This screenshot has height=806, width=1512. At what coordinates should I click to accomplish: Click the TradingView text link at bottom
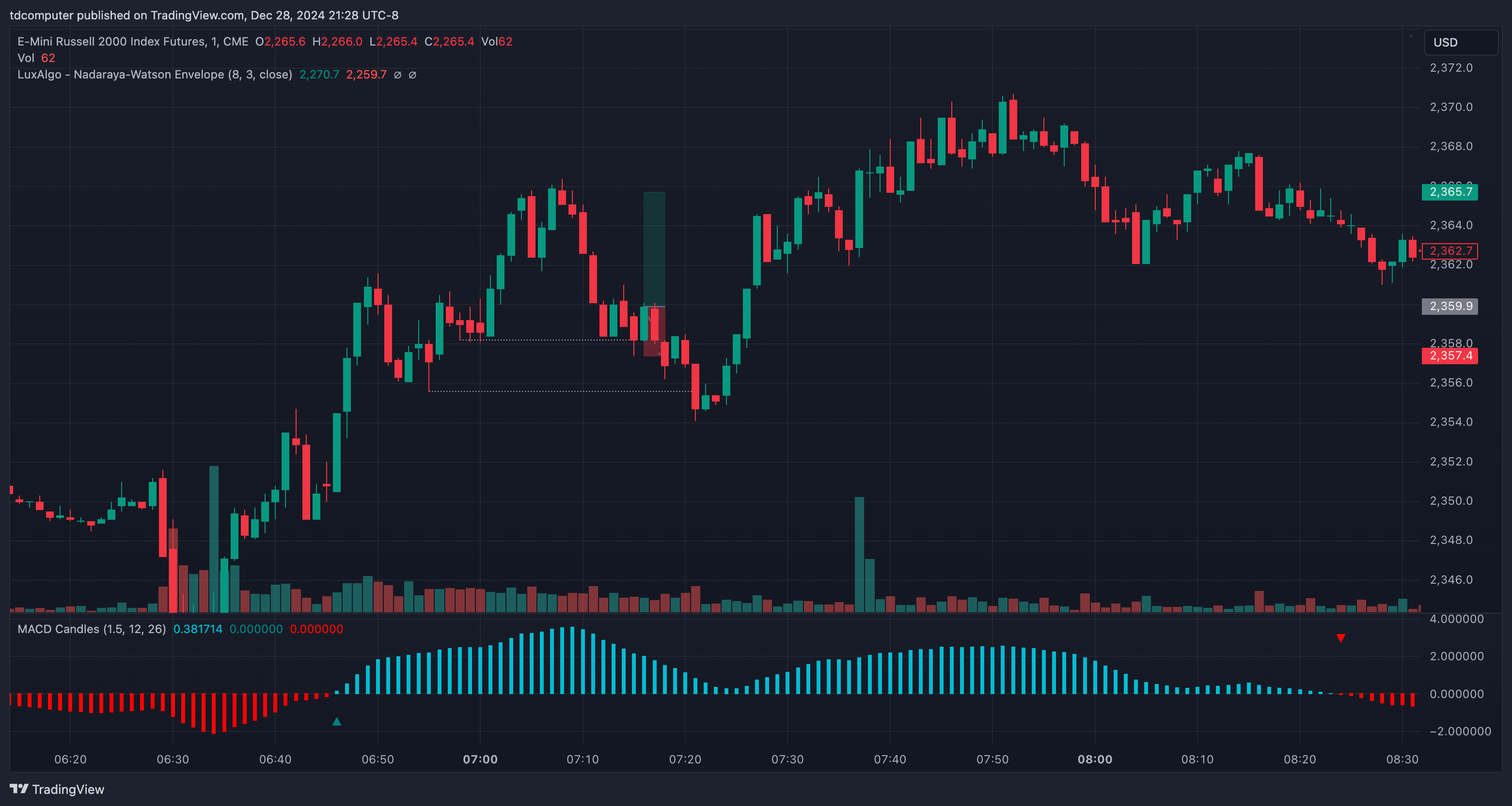pyautogui.click(x=68, y=789)
